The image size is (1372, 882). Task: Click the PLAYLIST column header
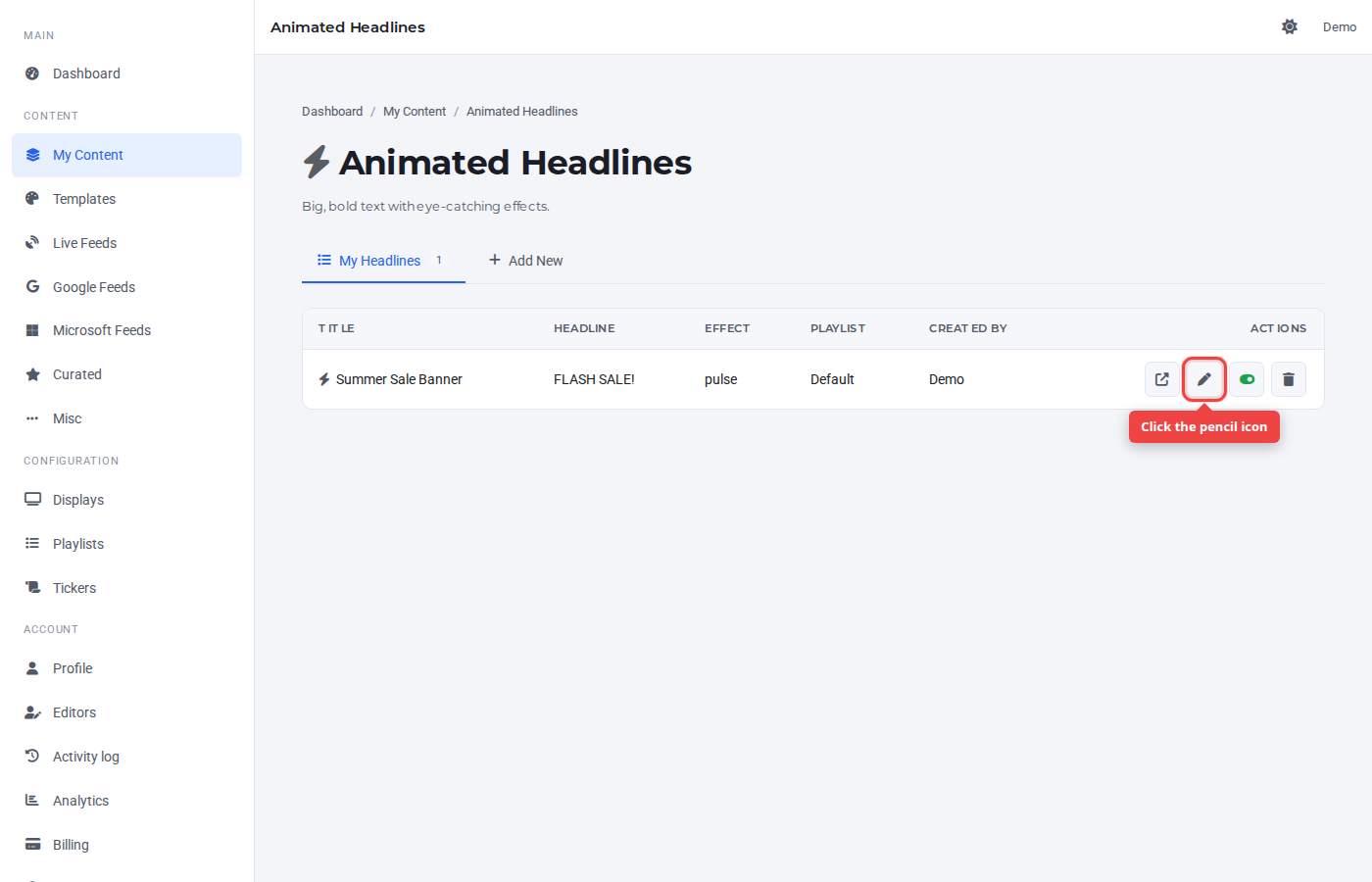click(x=838, y=328)
